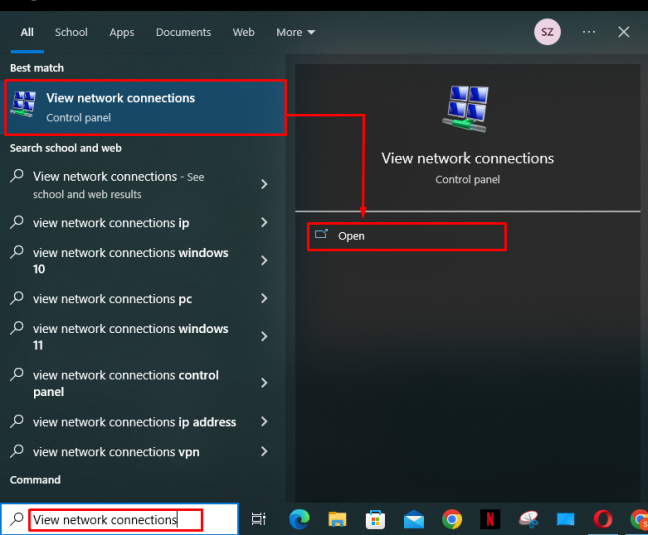Expand the More filters dropdown
Screen dimensions: 648x535
(296, 32)
